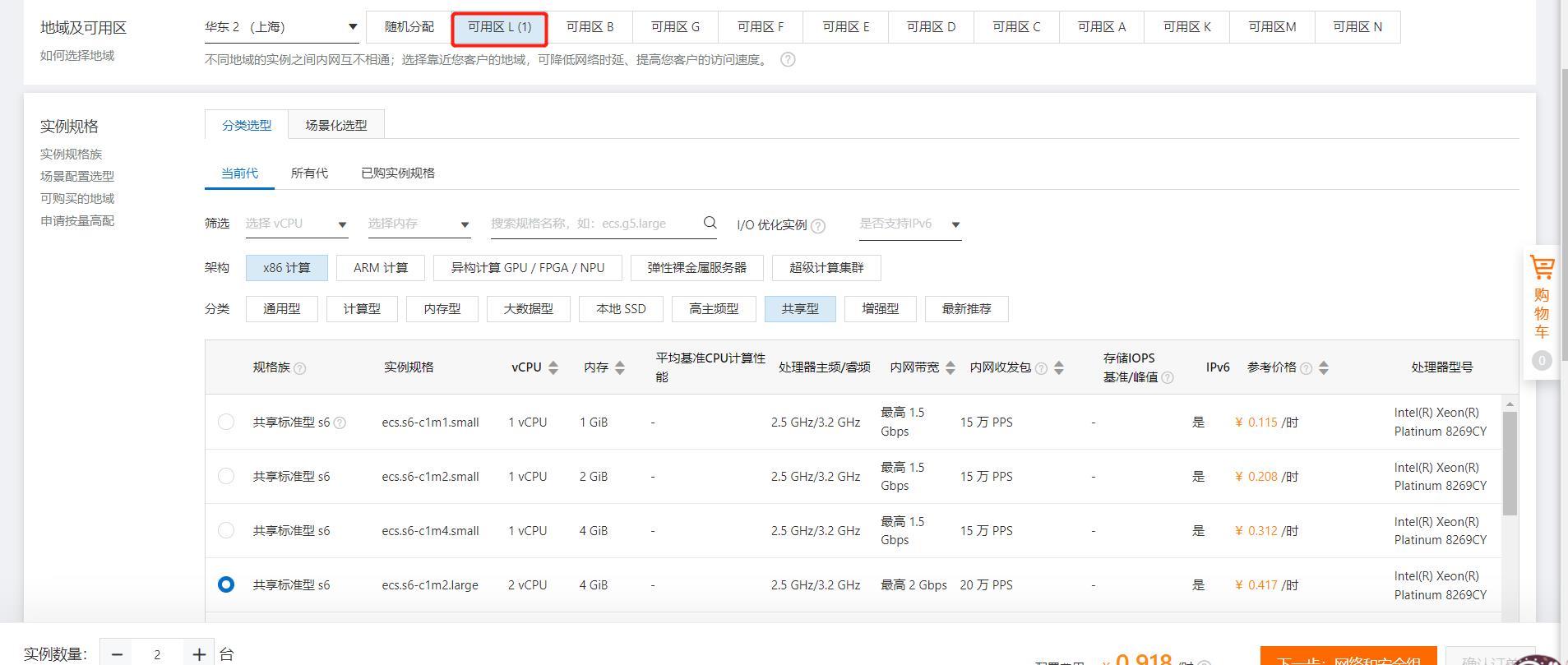Image resolution: width=1568 pixels, height=665 pixels.
Task: Switch to 场景化选型 tab
Action: [336, 125]
